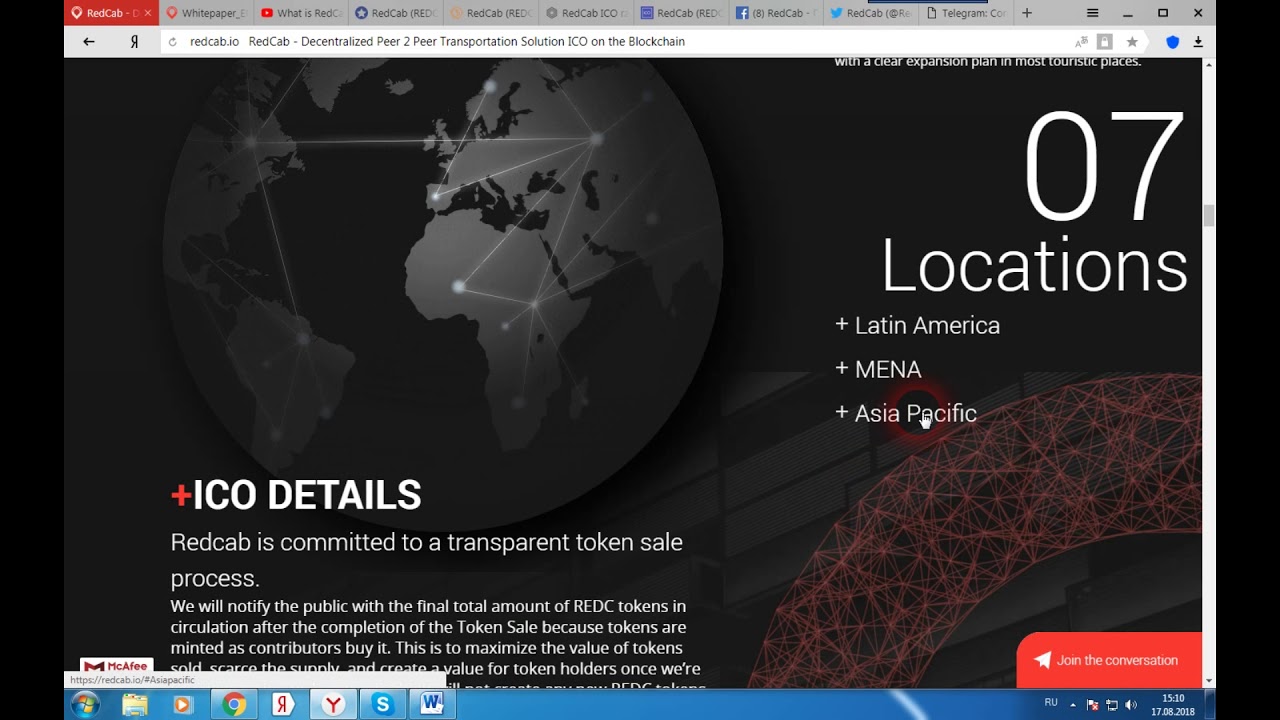The width and height of the screenshot is (1280, 720).
Task: Switch to the 'What is RedCab' YouTube tab
Action: [300, 13]
